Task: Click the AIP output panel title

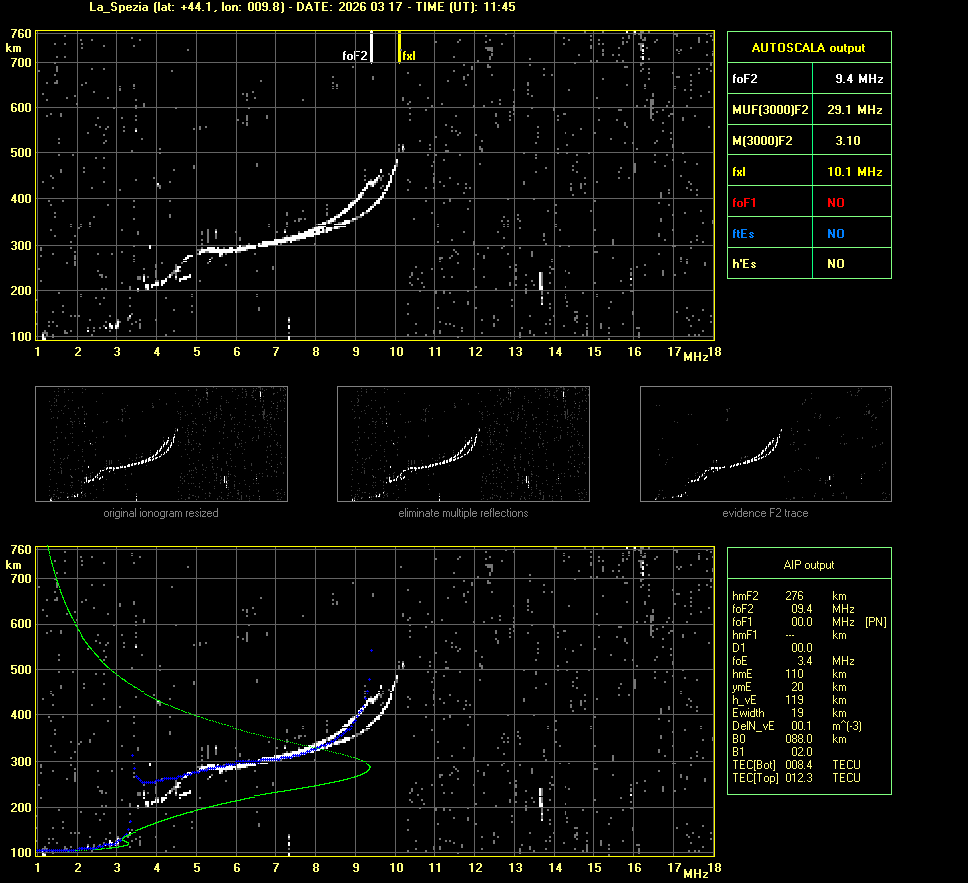Action: point(808,565)
